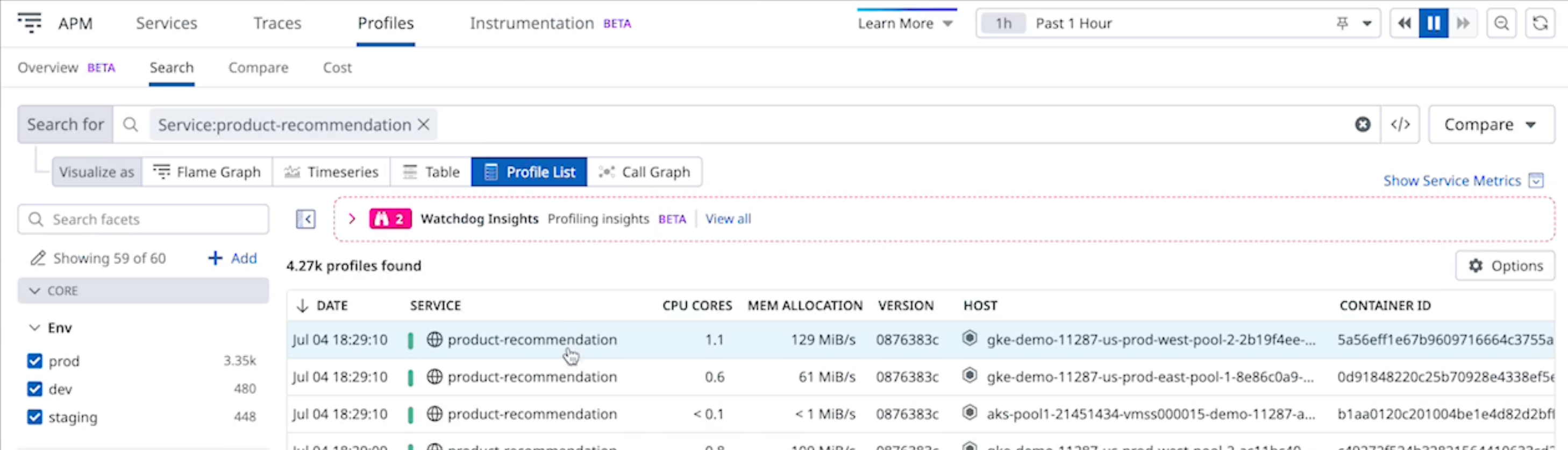Viewport: 1568px width, 450px height.
Task: Sort by DATE column arrow
Action: (303, 306)
